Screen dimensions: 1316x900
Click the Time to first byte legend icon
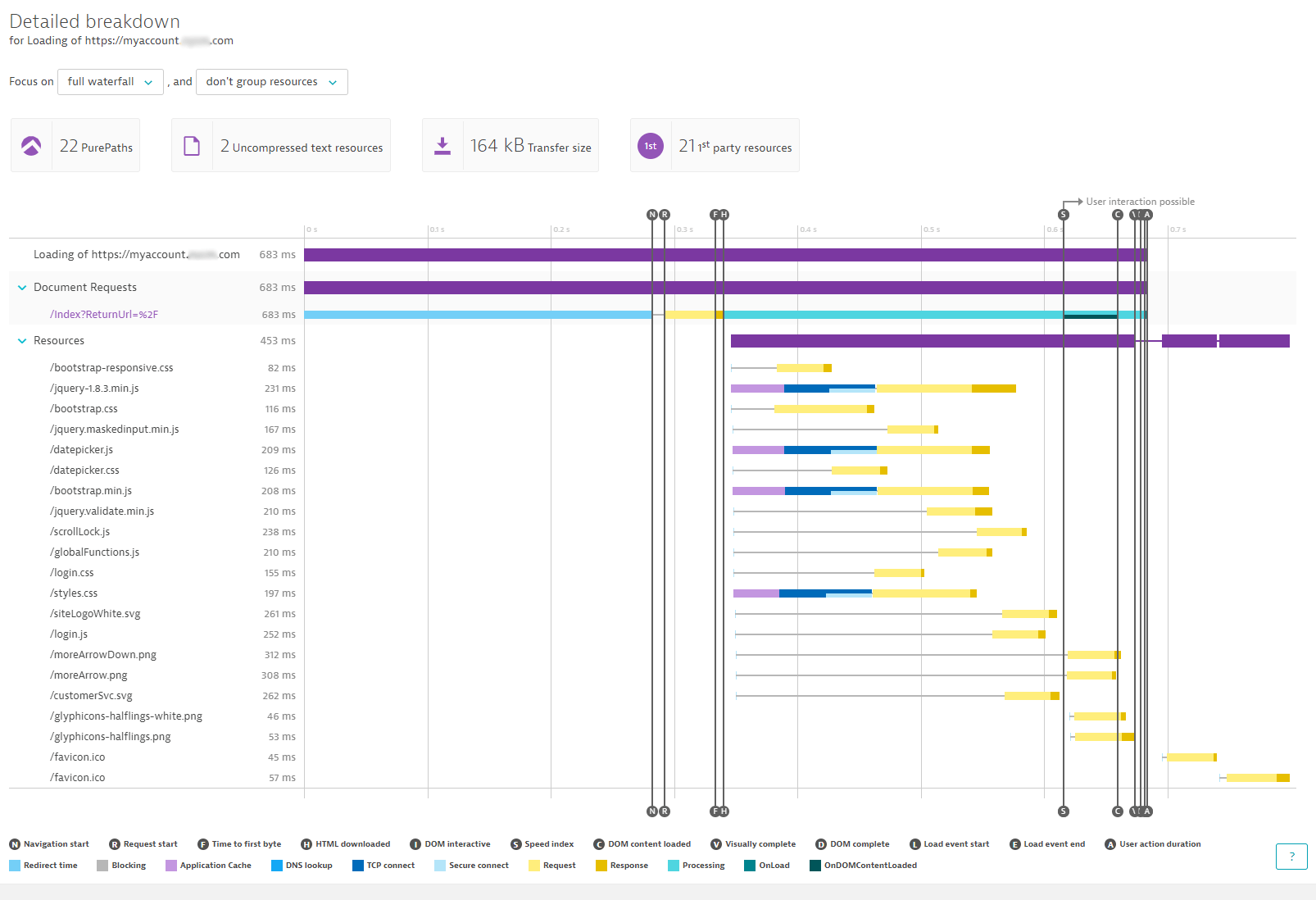point(202,843)
